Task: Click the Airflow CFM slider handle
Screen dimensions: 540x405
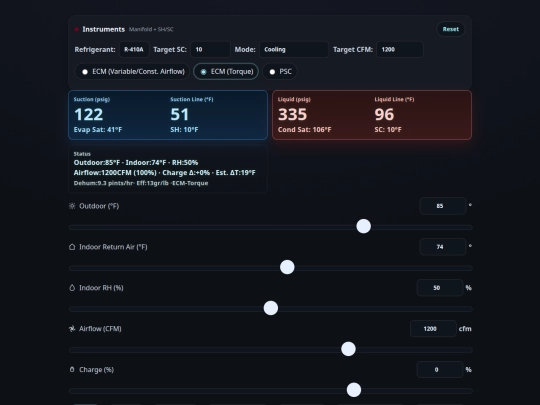Action: pyautogui.click(x=349, y=349)
